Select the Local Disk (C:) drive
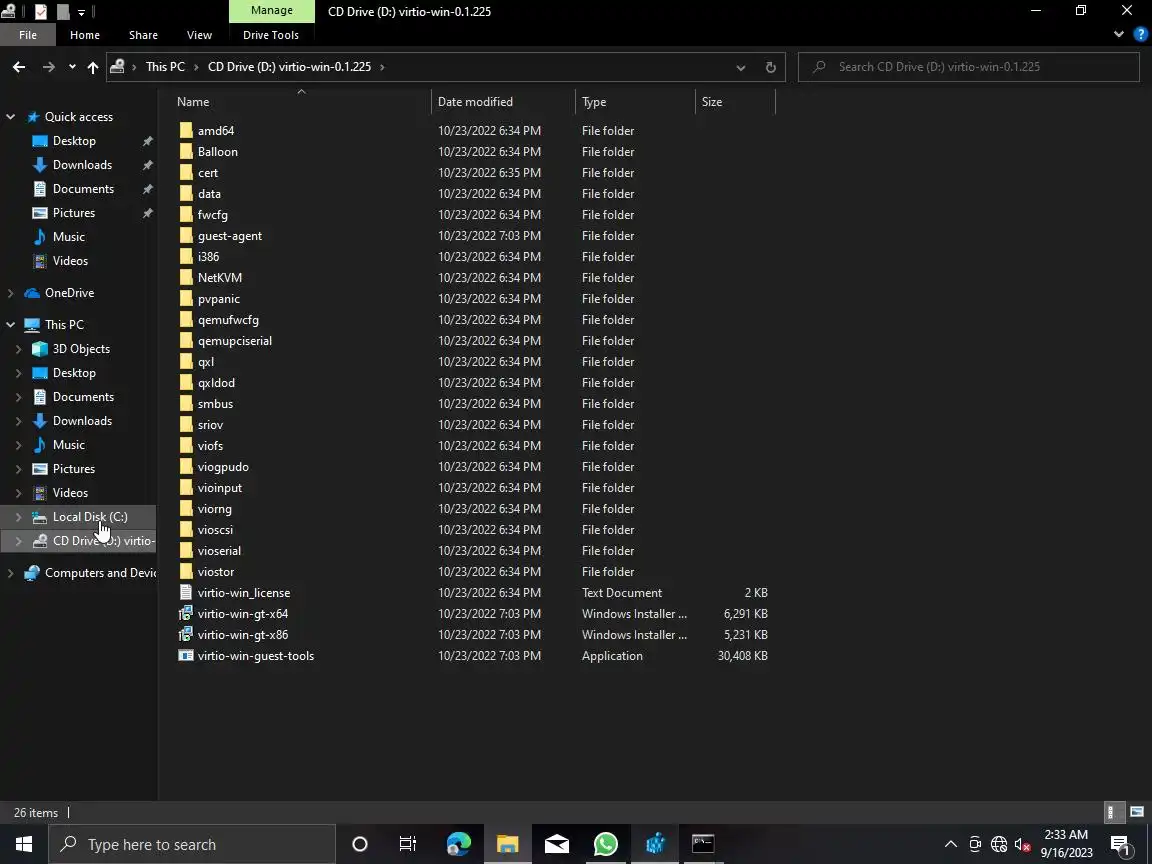The height and width of the screenshot is (864, 1152). tap(90, 517)
